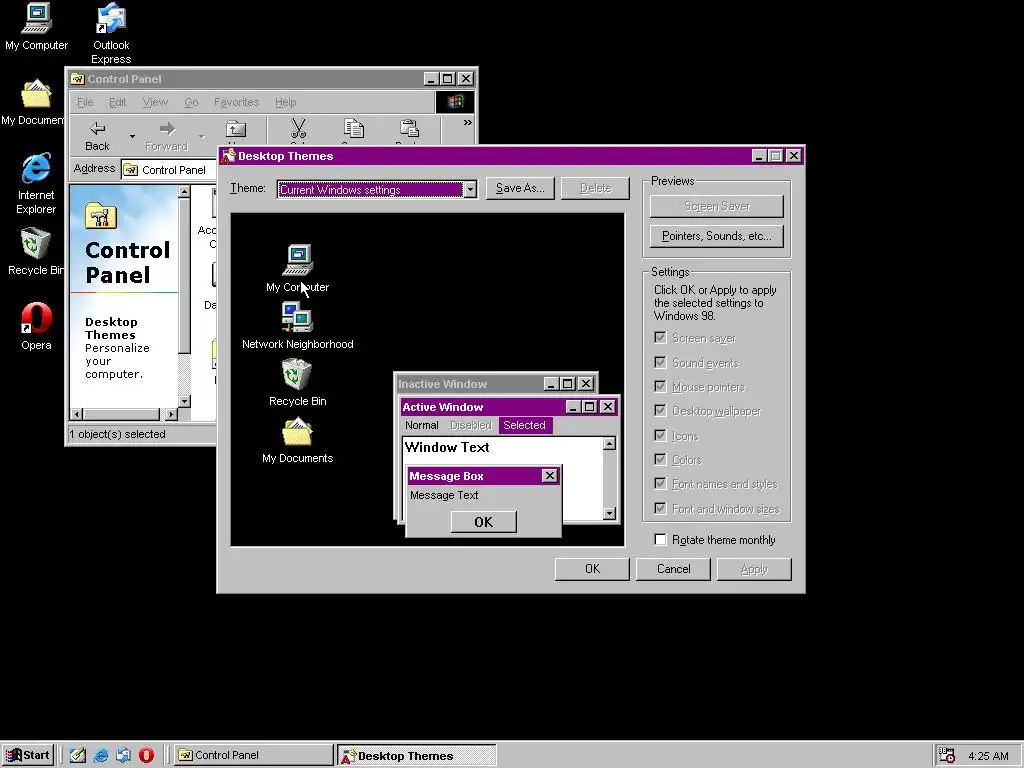
Task: Open My Documents folder on desktop
Action: pos(36,94)
